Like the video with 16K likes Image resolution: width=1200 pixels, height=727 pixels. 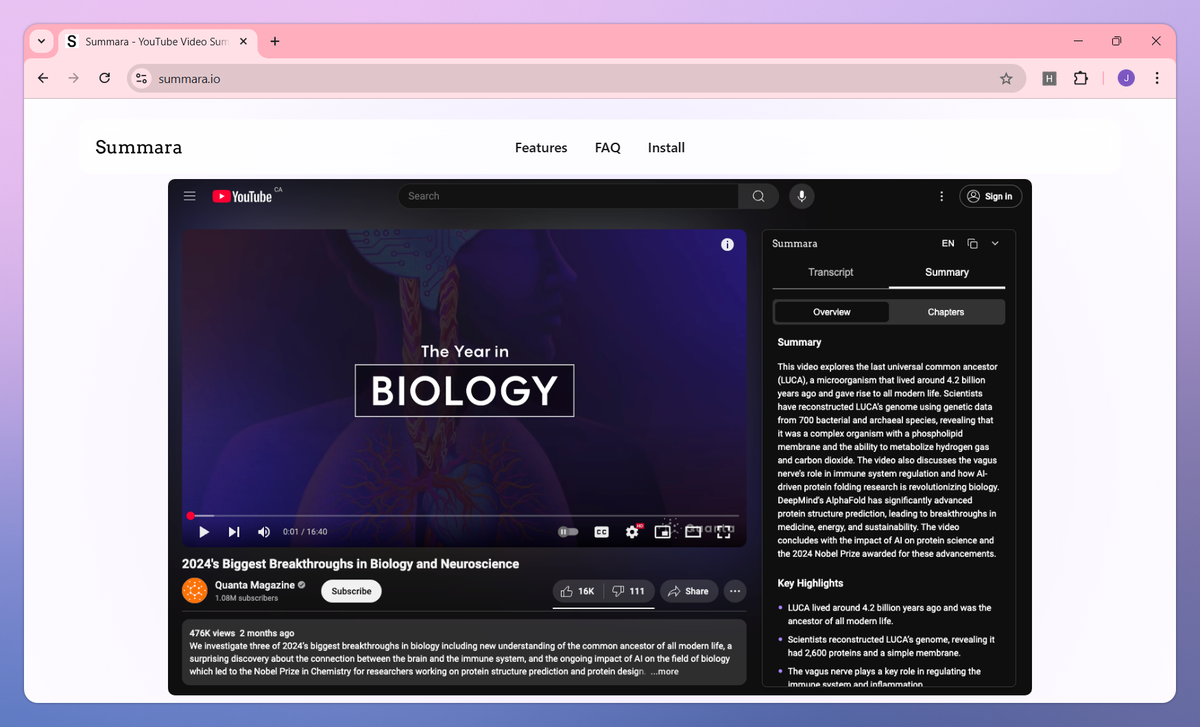pyautogui.click(x=578, y=591)
